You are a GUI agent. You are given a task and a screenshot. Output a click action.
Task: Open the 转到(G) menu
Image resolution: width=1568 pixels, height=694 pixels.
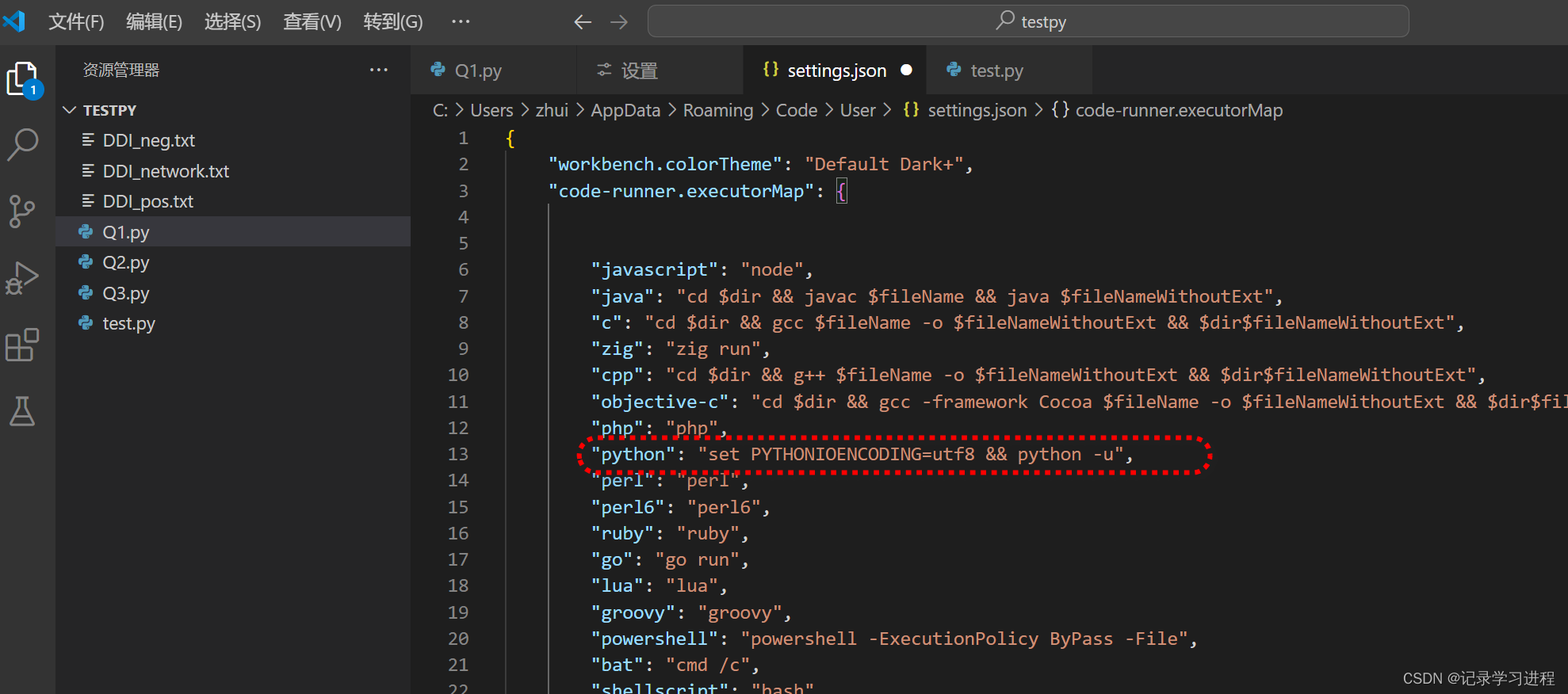pos(393,21)
